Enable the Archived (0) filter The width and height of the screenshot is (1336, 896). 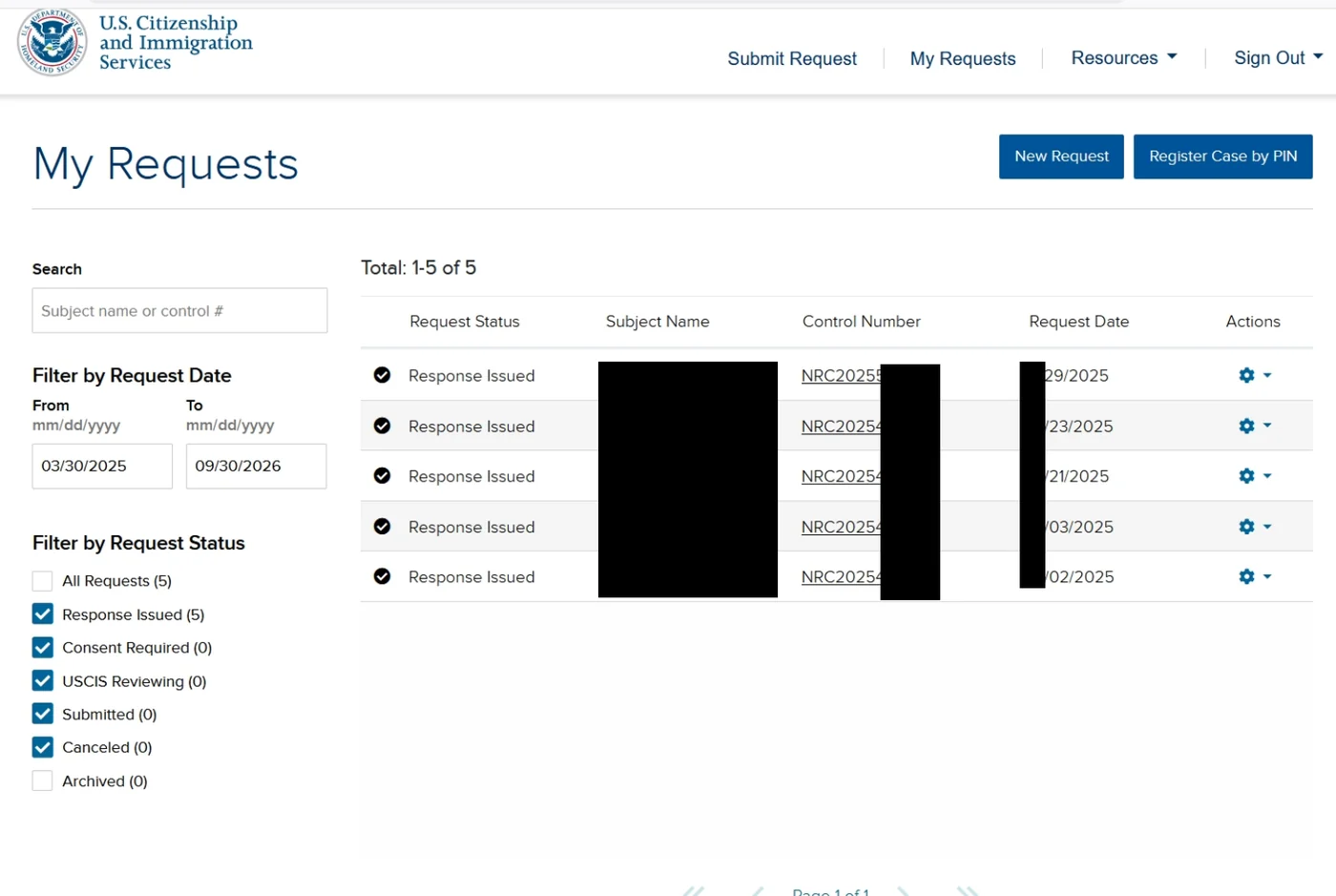(42, 781)
